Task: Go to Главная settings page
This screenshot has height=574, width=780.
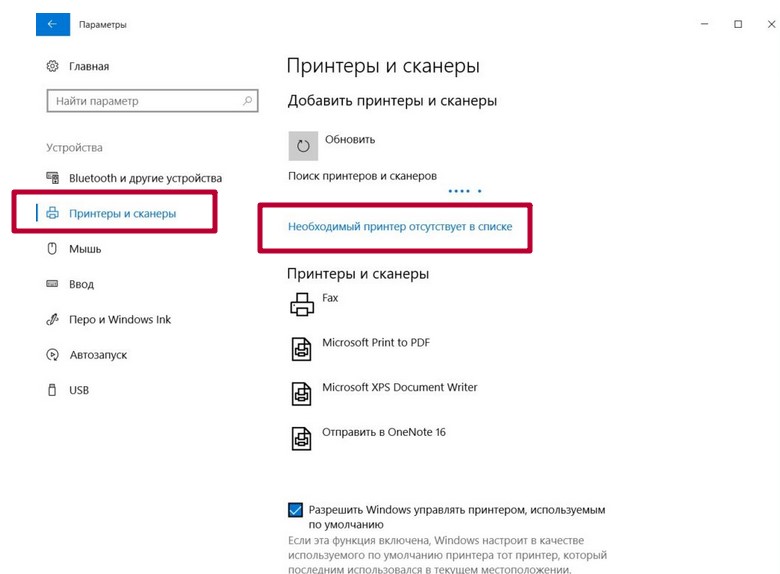Action: tap(89, 66)
